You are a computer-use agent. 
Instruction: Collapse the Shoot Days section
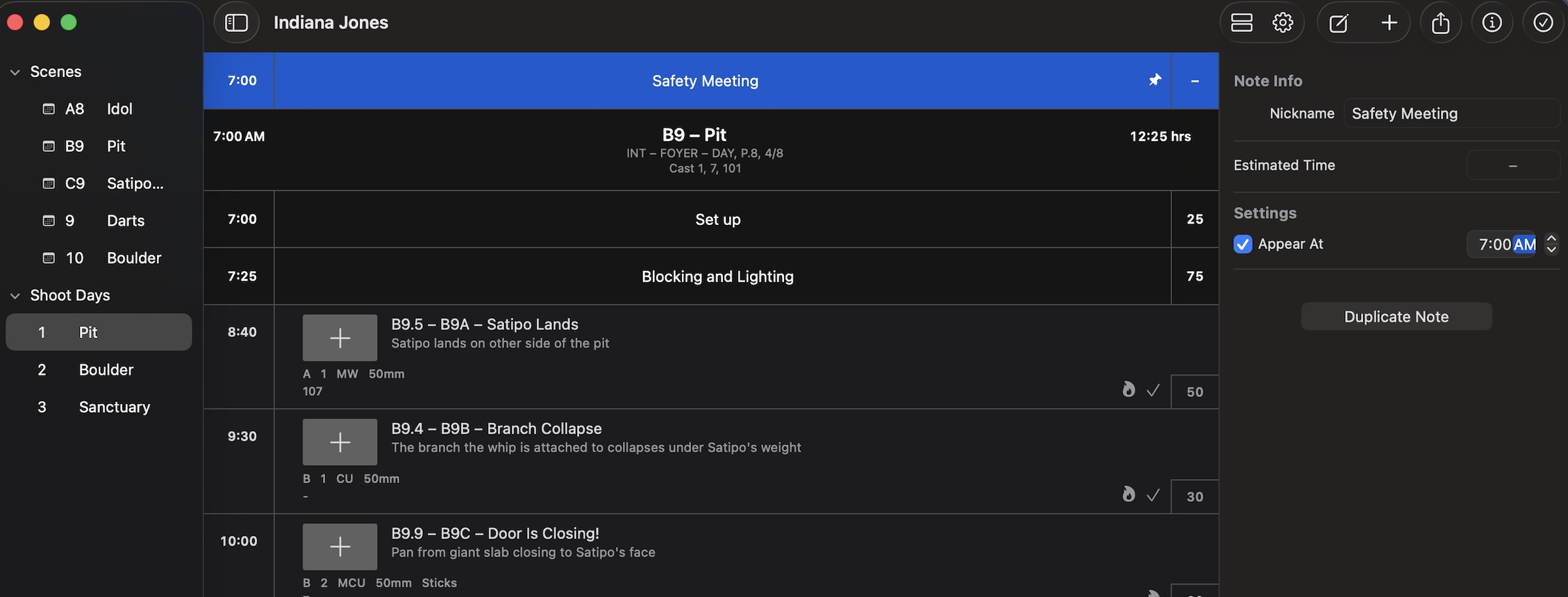[x=15, y=296]
